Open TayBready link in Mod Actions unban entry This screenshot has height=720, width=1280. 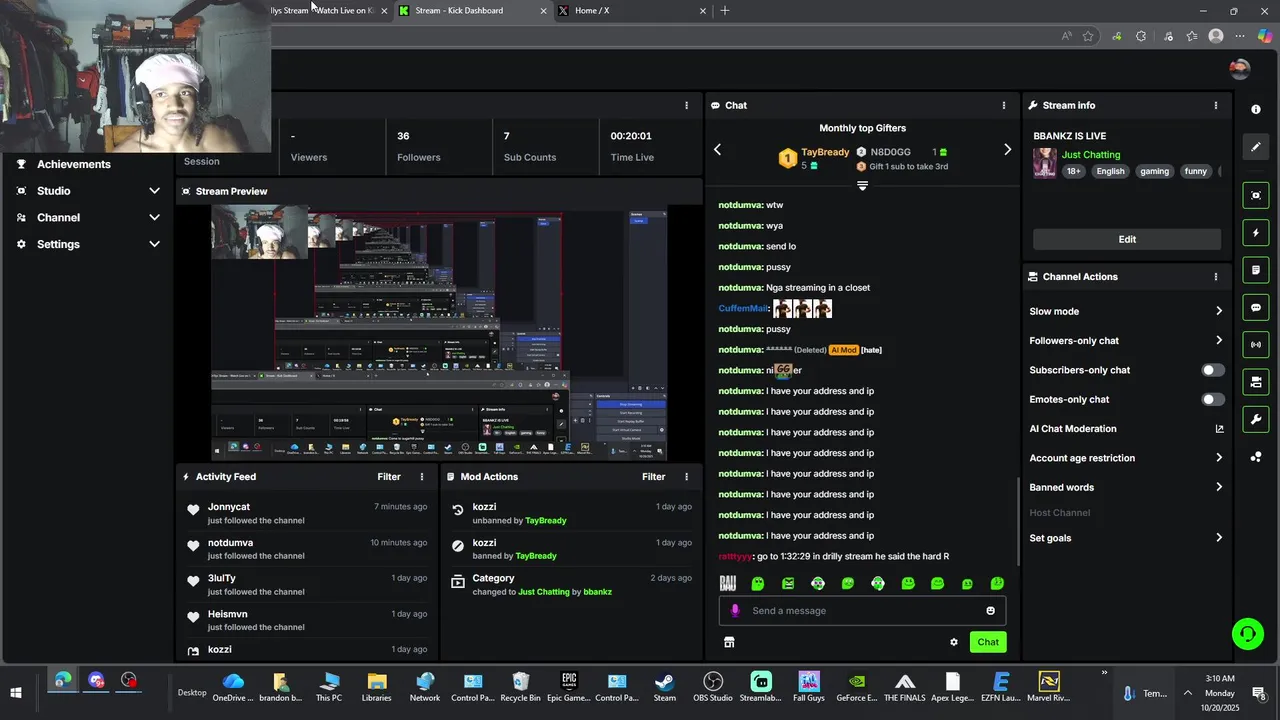click(x=546, y=521)
